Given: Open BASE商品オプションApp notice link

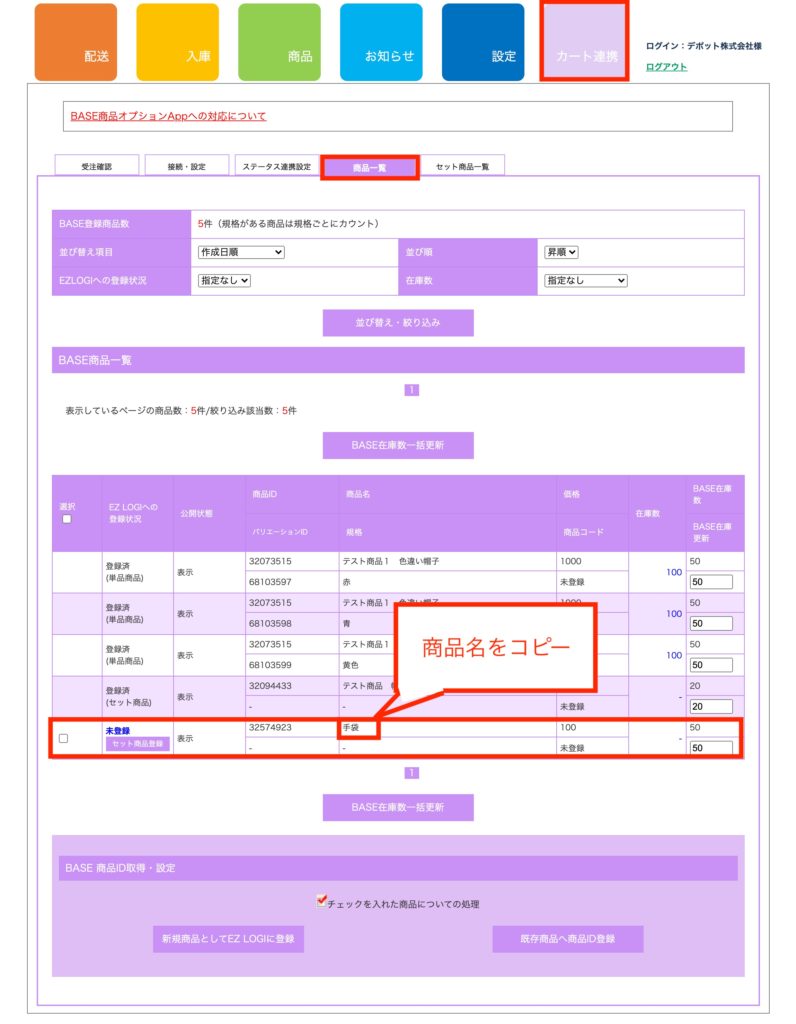Looking at the screenshot, I should point(168,116).
